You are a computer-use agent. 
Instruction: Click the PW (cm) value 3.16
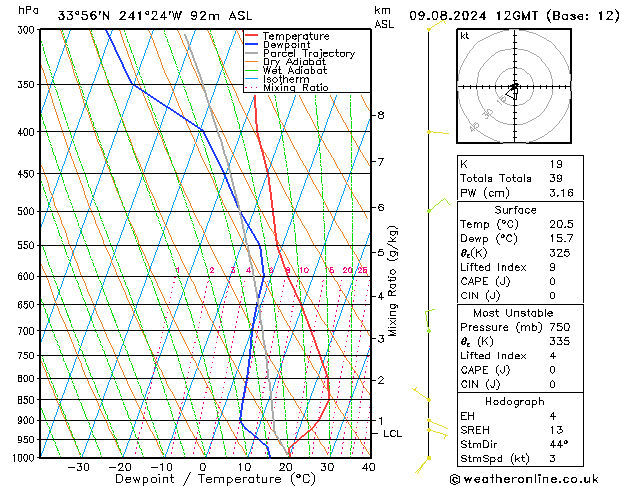(x=561, y=193)
